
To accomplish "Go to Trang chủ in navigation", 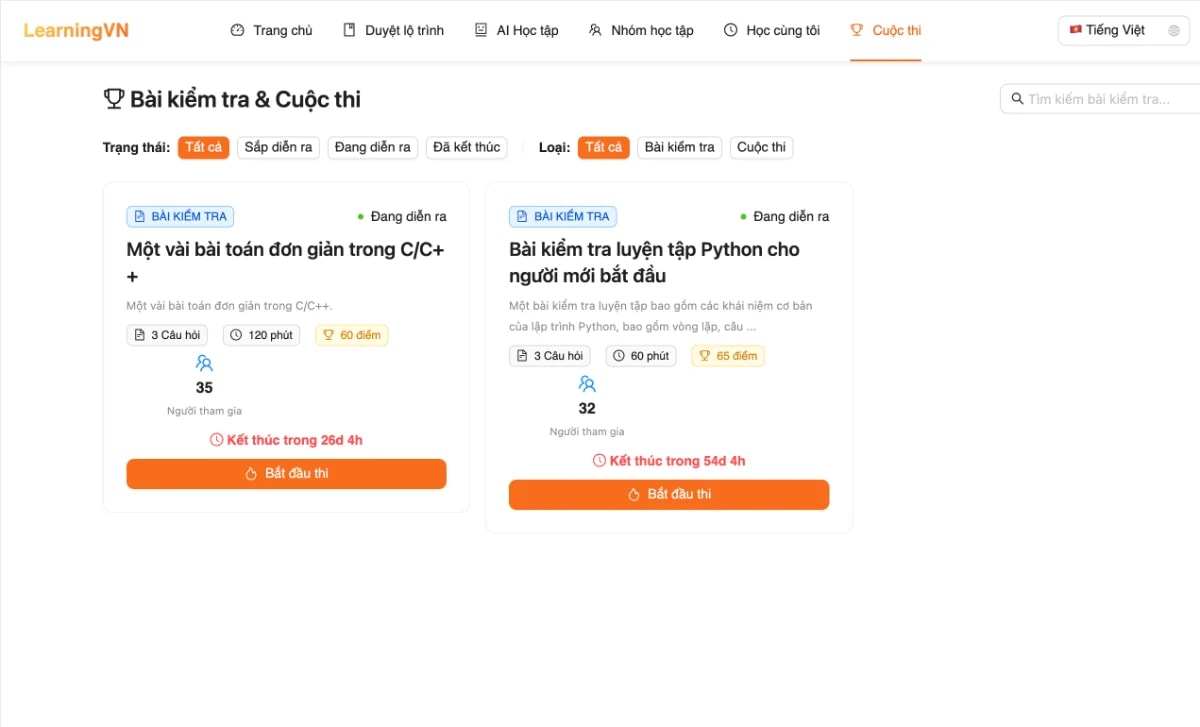I will click(x=272, y=31).
